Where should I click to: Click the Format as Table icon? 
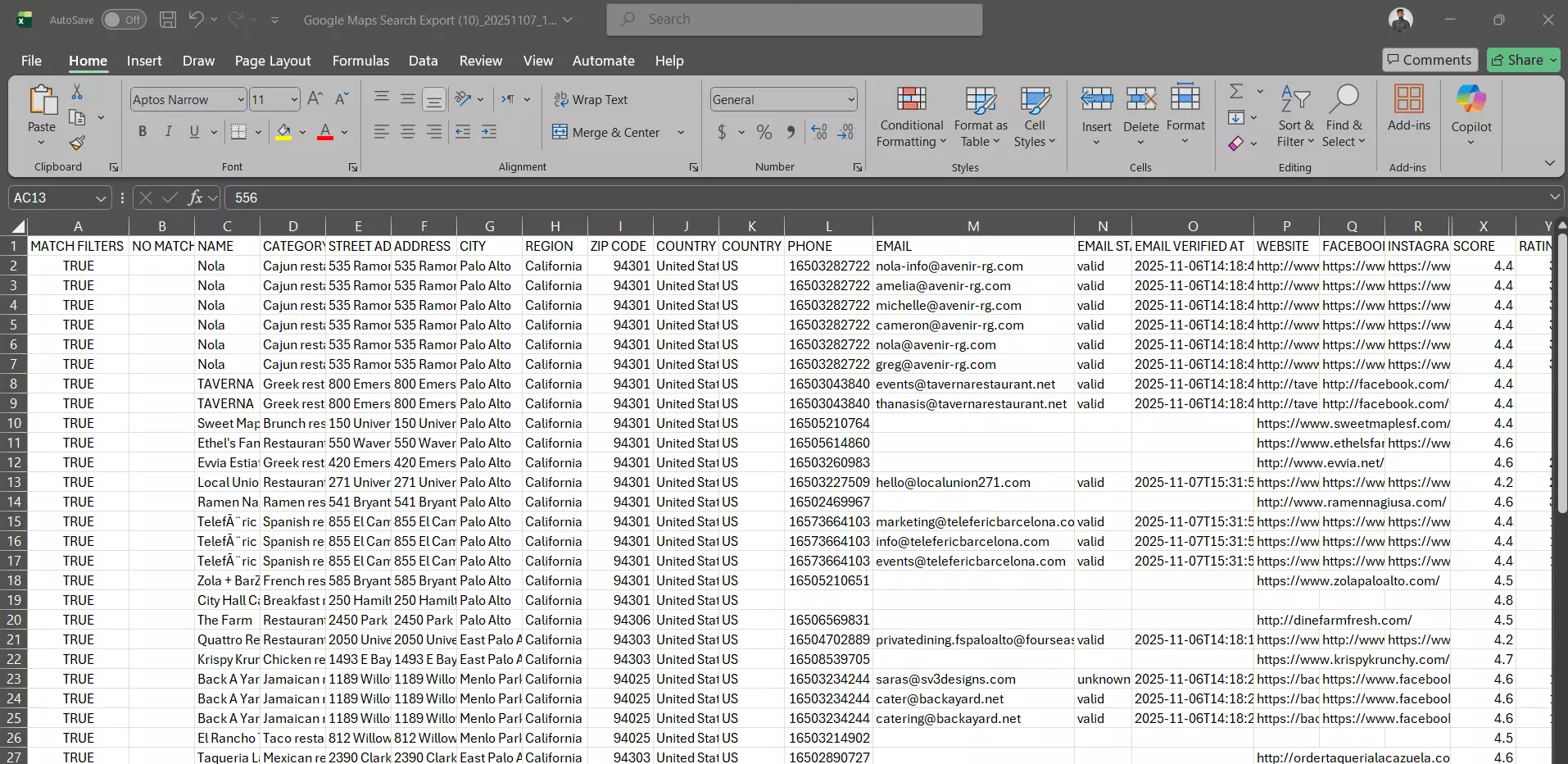click(980, 101)
